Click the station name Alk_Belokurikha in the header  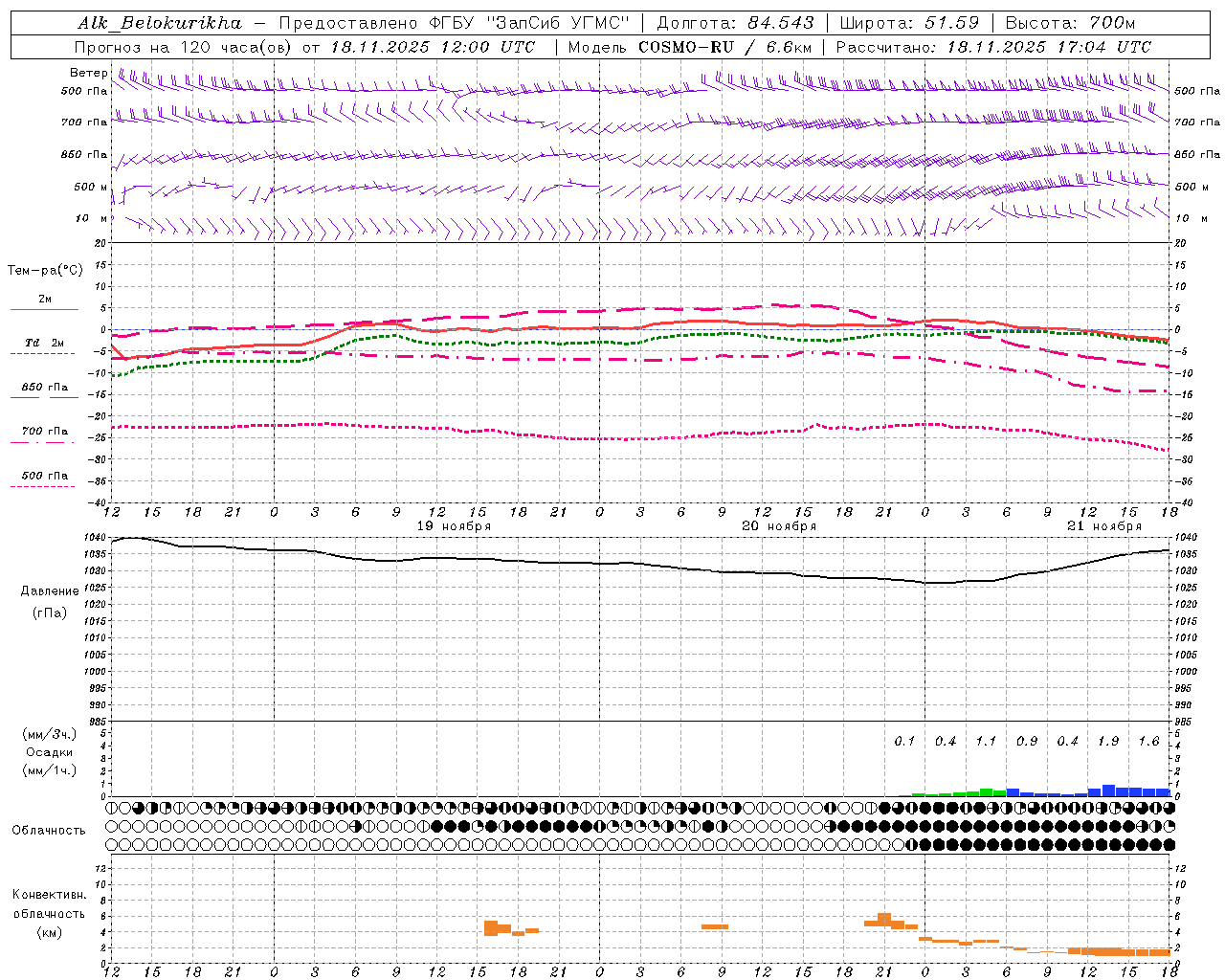(x=160, y=23)
